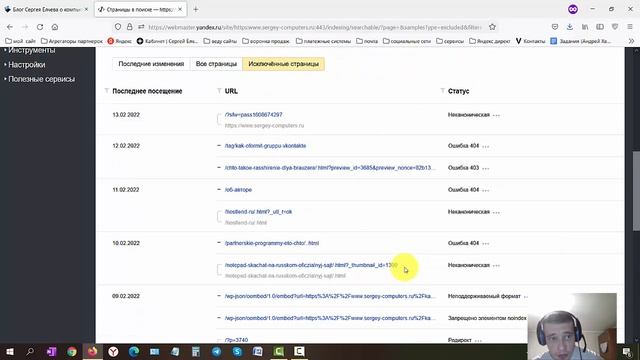
Task: Open the воронка продаж bookmark folder
Action: (266, 41)
